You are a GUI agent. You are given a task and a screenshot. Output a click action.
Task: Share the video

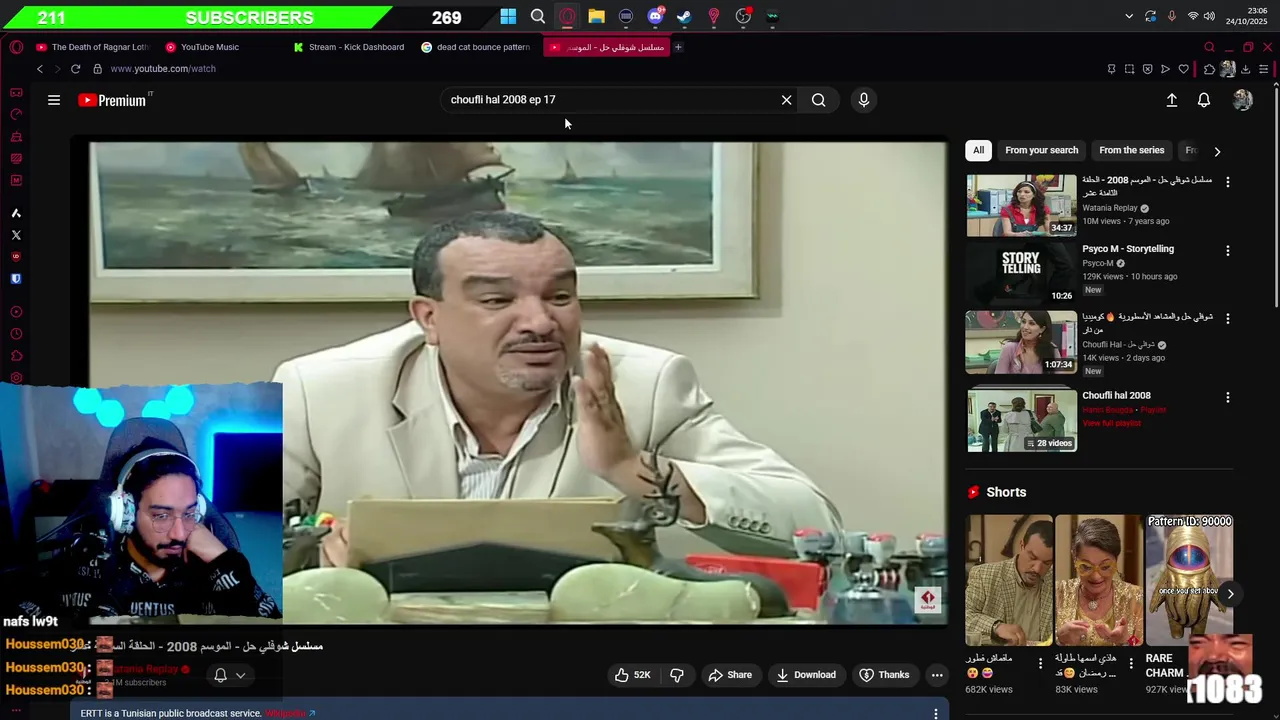tap(730, 675)
